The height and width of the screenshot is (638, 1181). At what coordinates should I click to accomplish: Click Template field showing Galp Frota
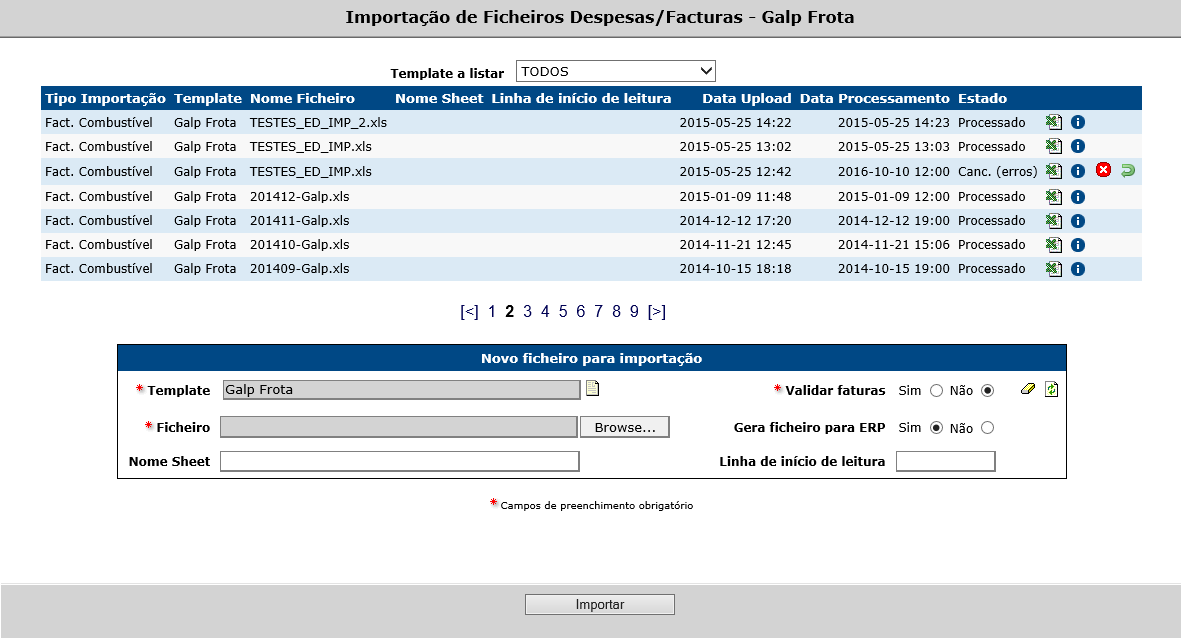[x=401, y=389]
